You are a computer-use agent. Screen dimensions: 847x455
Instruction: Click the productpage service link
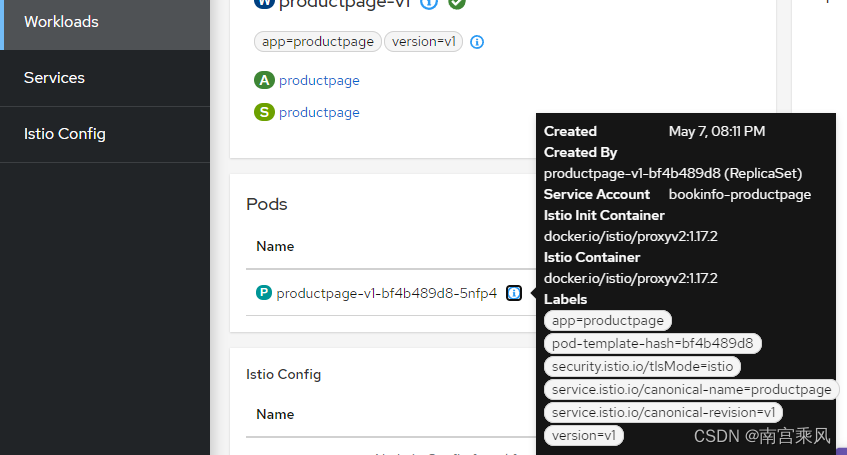click(319, 113)
